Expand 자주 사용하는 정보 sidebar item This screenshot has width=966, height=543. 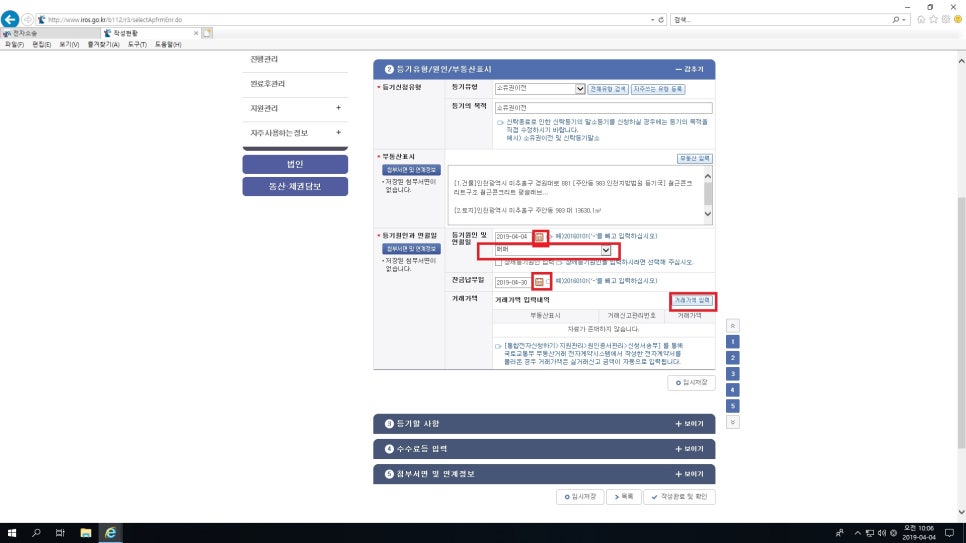coord(338,133)
